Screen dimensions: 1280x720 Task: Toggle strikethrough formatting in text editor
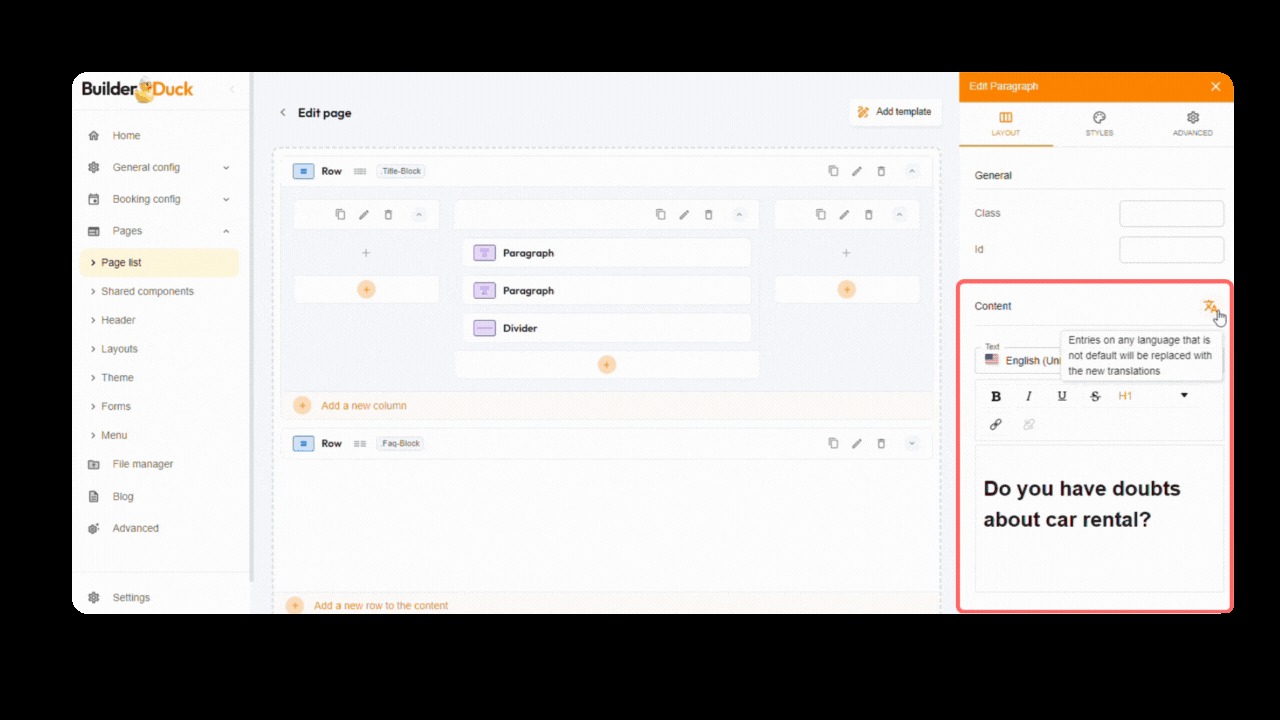tap(1095, 396)
